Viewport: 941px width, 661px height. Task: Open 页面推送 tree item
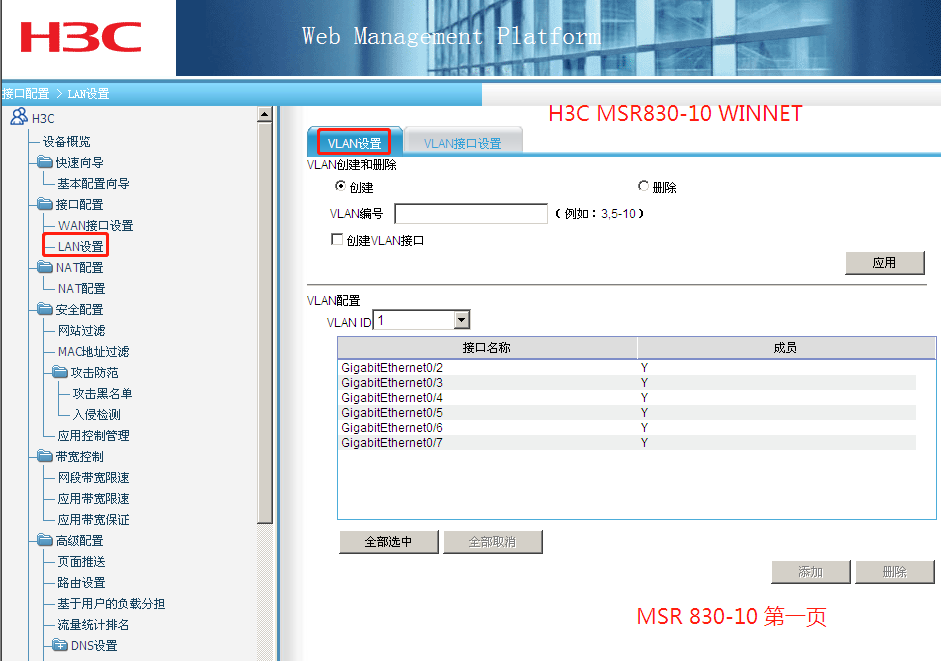(82, 562)
